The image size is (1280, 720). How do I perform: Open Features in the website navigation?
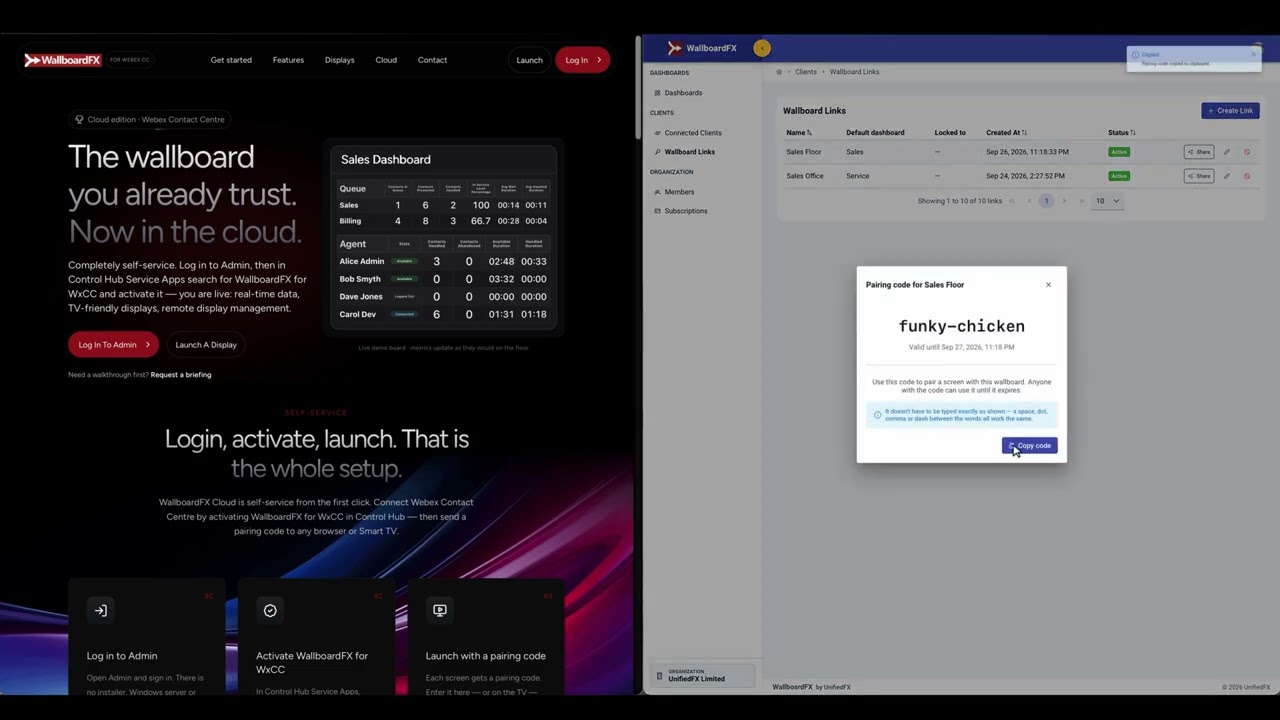point(288,60)
